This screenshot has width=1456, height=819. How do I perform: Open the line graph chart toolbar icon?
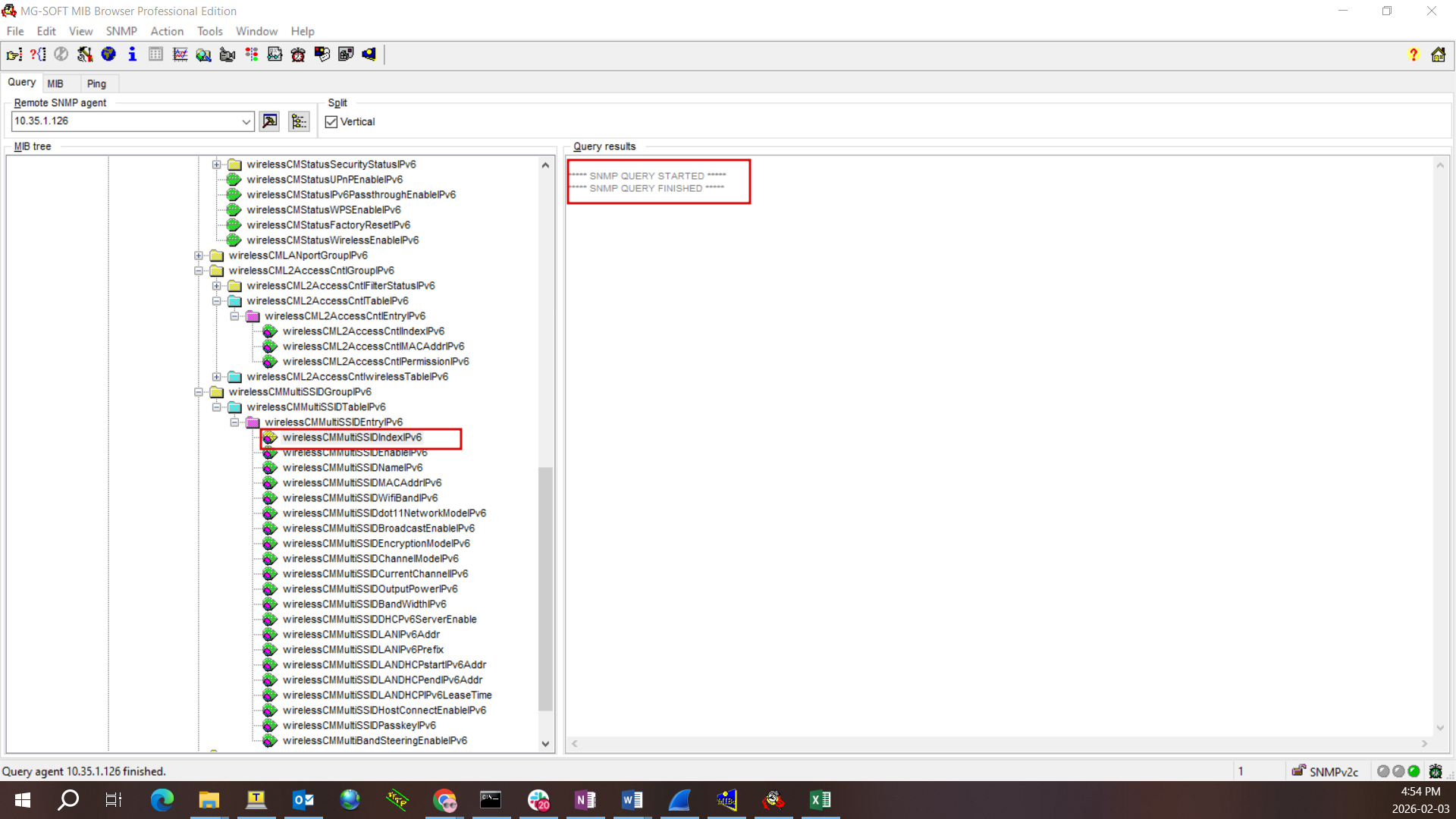coord(180,54)
